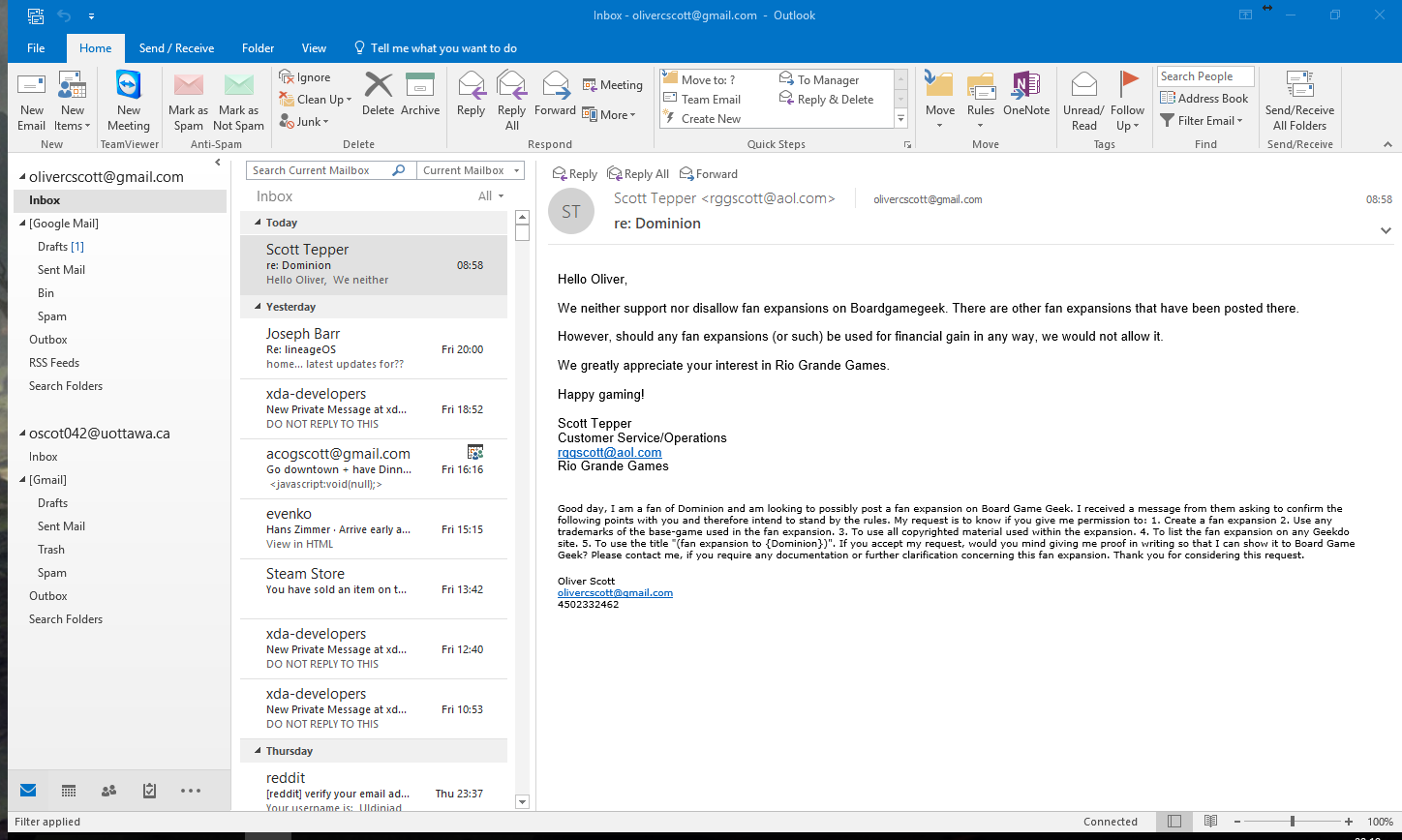Run Send/Receive All Folders
This screenshot has width=1402, height=840.
[1299, 101]
